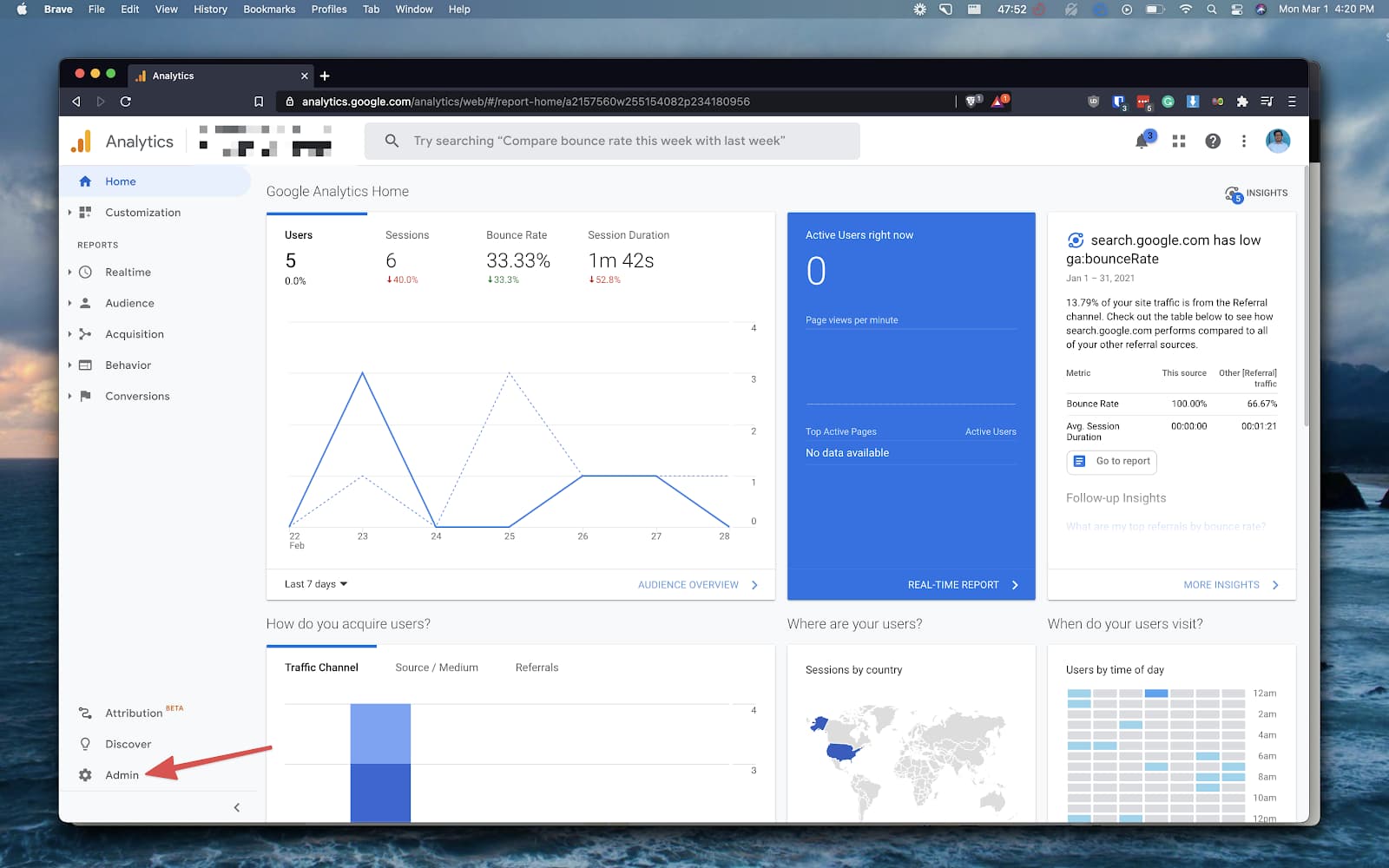Click the Discover lightbulb icon
This screenshot has width=1389, height=868.
click(85, 744)
